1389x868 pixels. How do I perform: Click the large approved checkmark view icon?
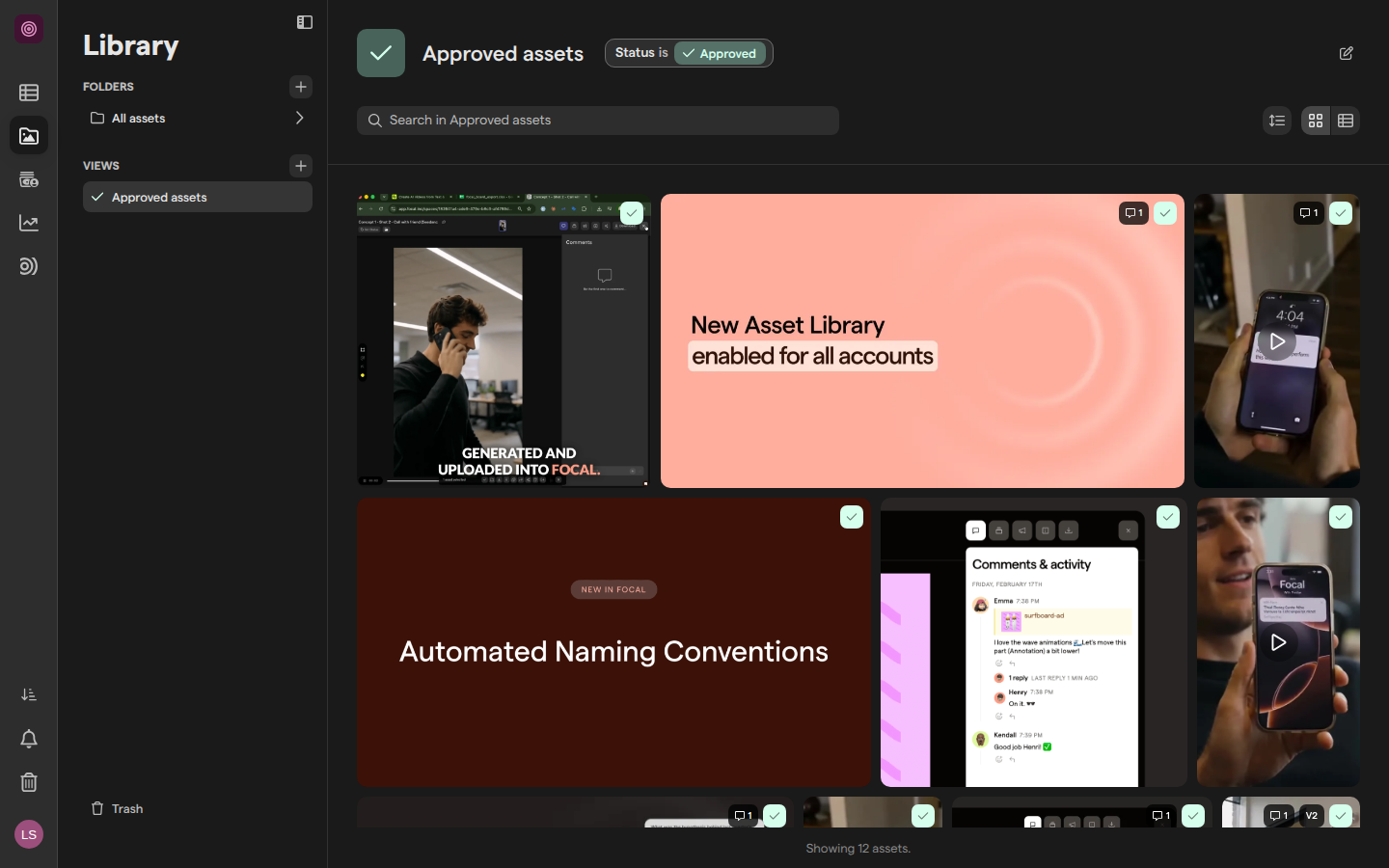[381, 53]
